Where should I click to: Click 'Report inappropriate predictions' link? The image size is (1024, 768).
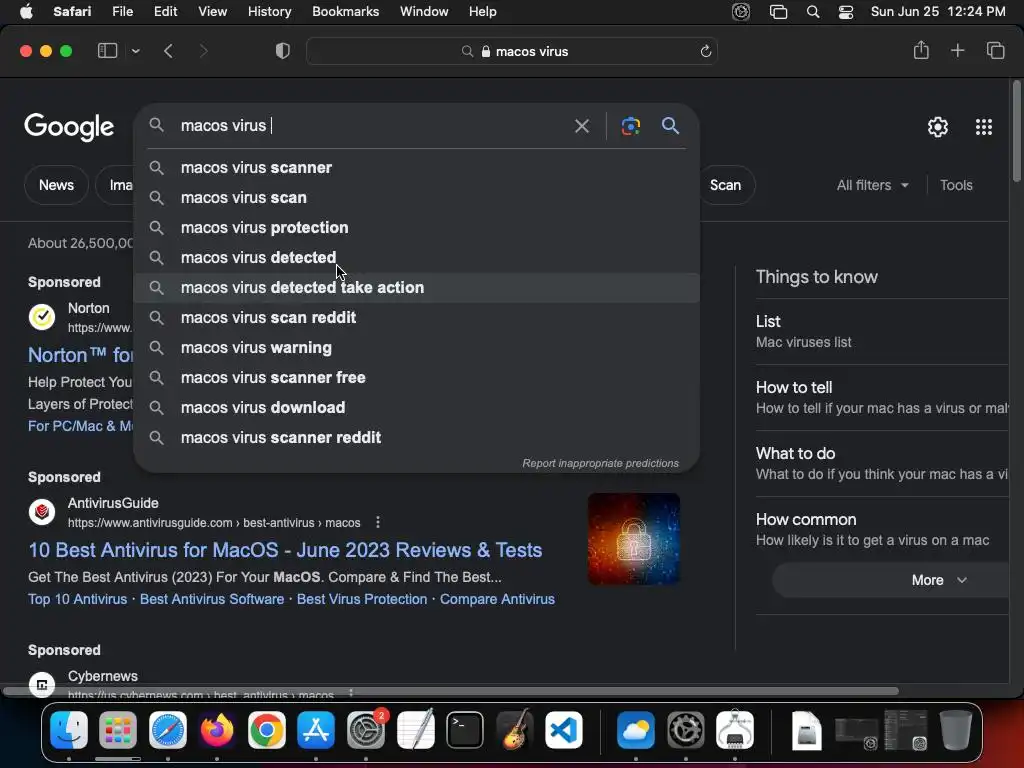[x=600, y=463]
